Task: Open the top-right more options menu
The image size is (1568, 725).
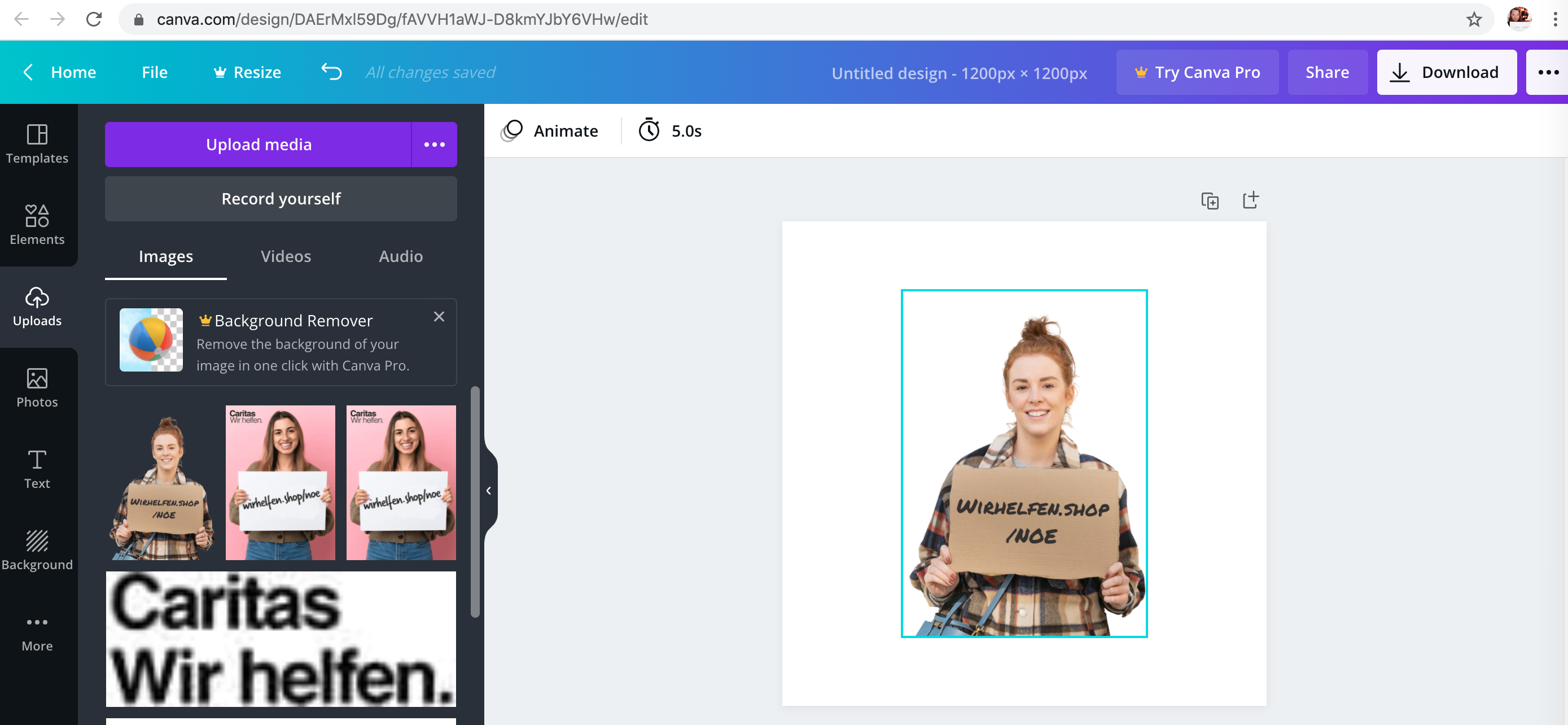Action: 1547,72
